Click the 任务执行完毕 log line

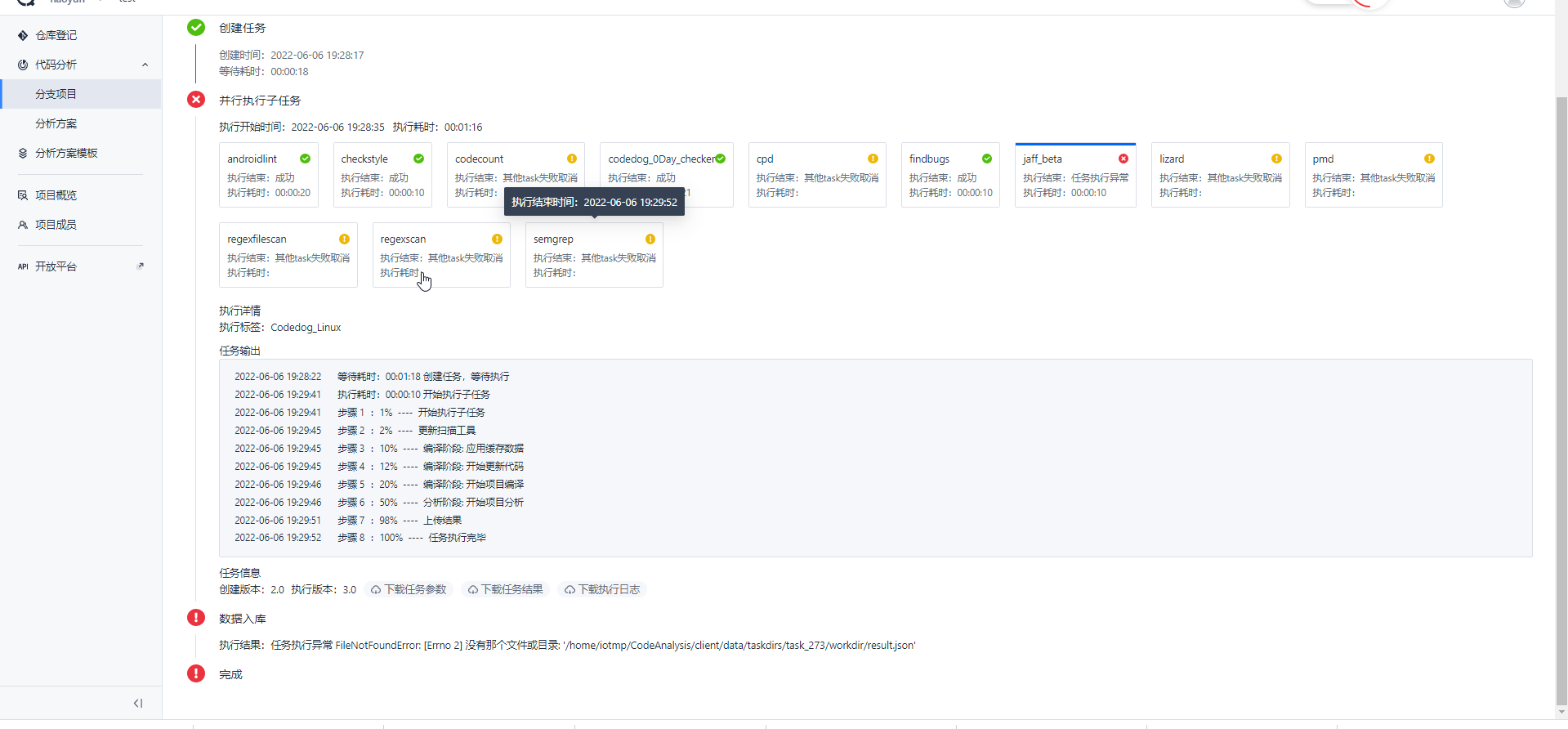360,538
